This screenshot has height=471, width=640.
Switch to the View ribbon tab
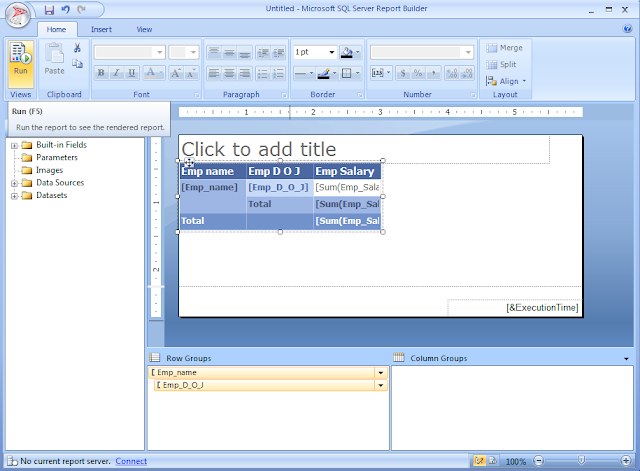point(144,29)
